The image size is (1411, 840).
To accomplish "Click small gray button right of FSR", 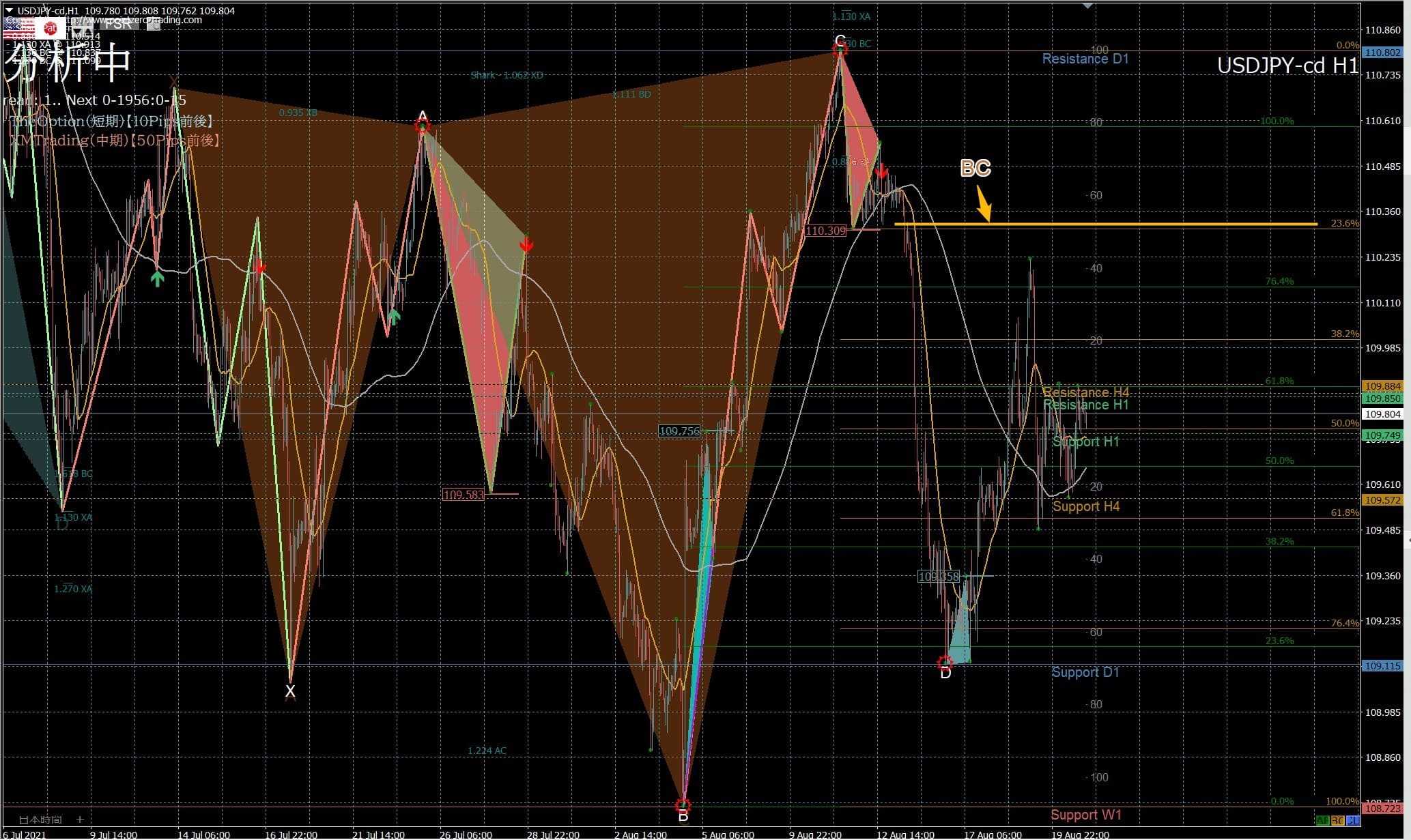I will (x=154, y=25).
